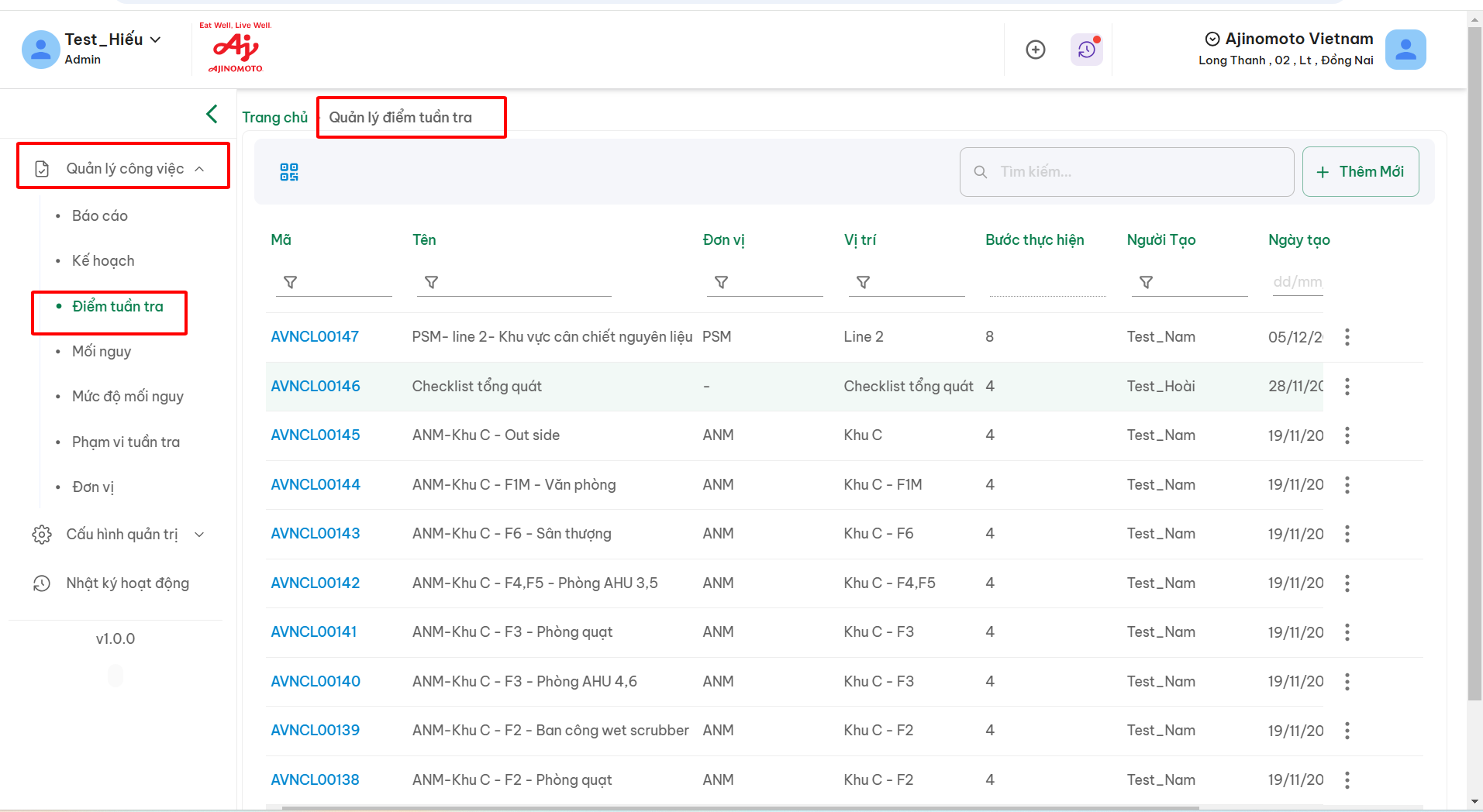1483x812 pixels.
Task: Expand the Cấu hình quản trị menu
Action: (x=199, y=535)
